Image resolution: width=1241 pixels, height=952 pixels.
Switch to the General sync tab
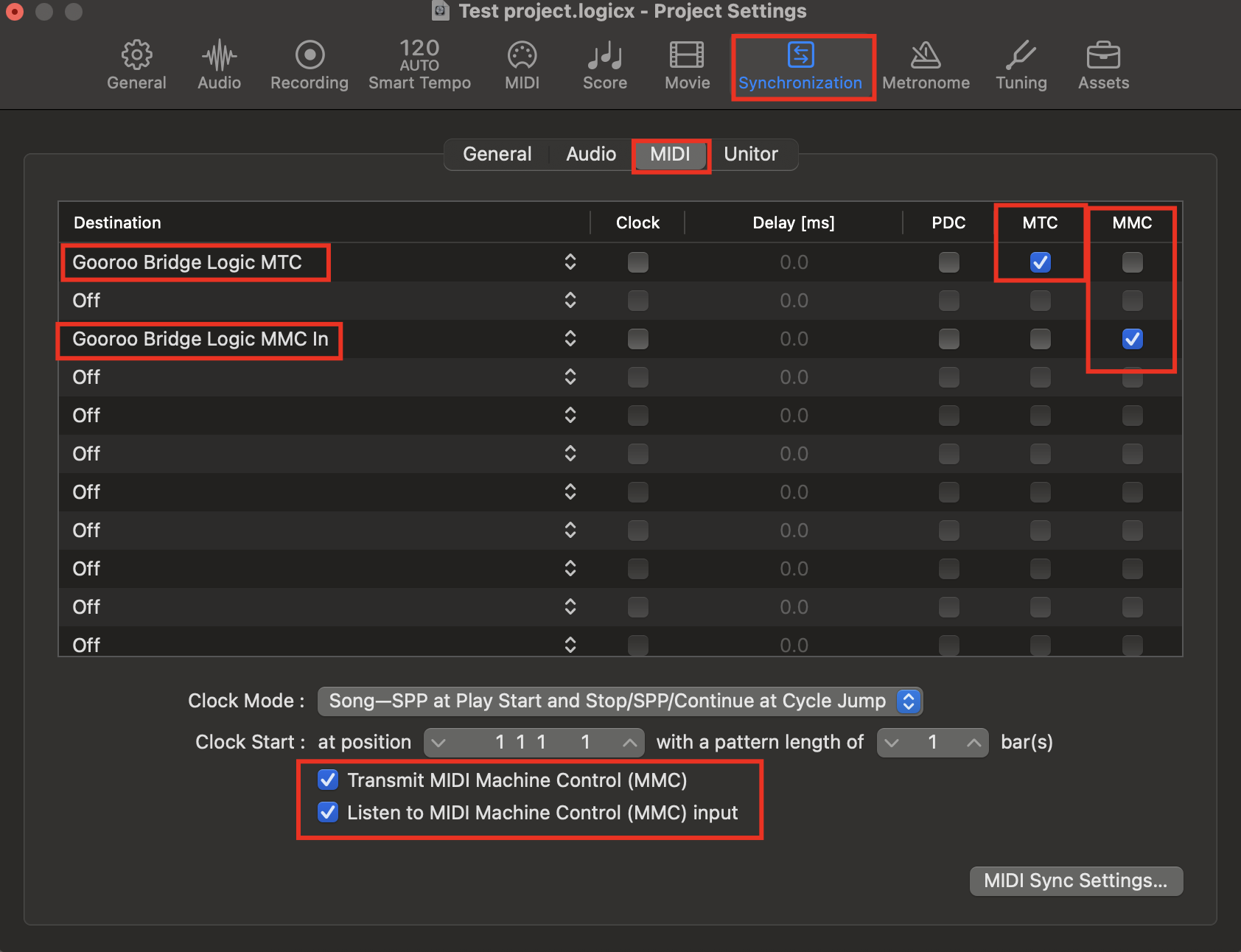pyautogui.click(x=497, y=154)
